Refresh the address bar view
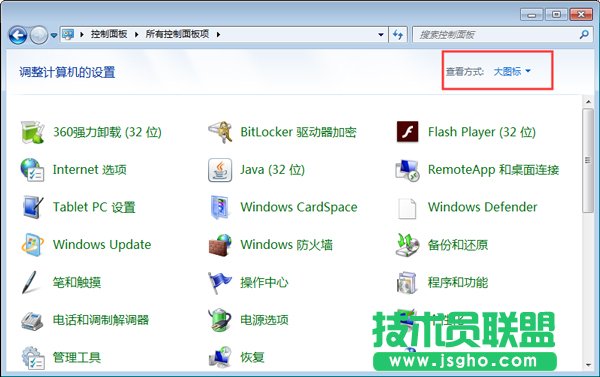 click(398, 34)
